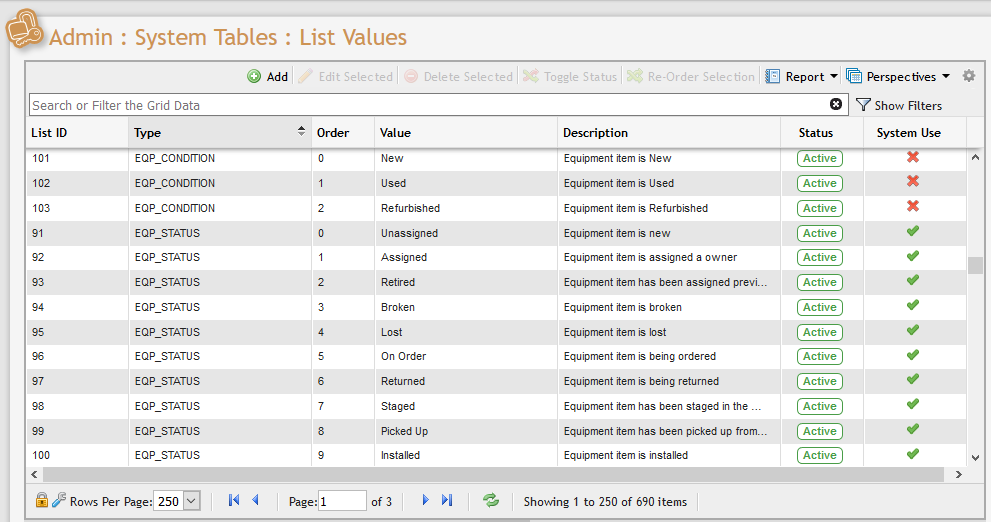
Task: Expand the Rows Per Page dropdown
Action: (192, 501)
